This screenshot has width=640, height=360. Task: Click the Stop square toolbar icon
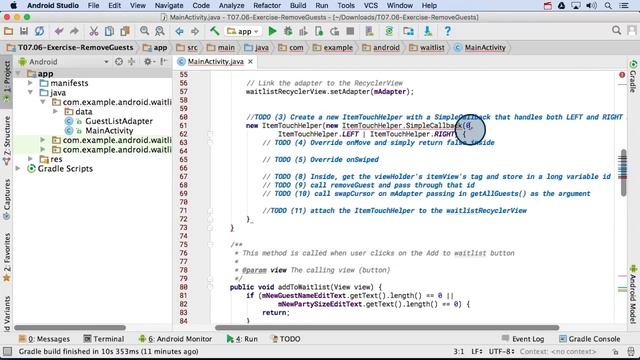coord(350,31)
